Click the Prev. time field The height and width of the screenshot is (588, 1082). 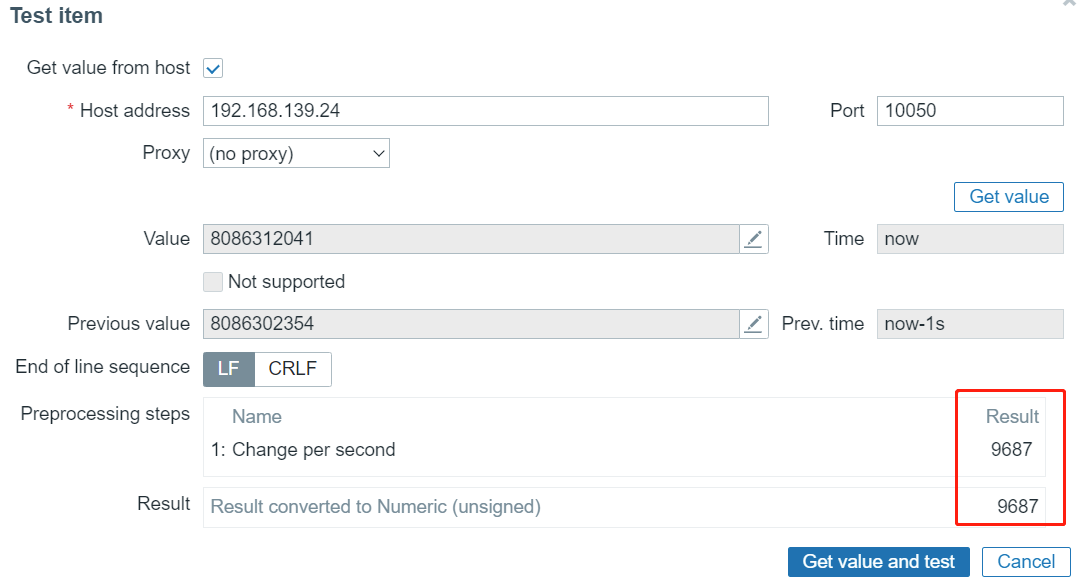coord(969,324)
